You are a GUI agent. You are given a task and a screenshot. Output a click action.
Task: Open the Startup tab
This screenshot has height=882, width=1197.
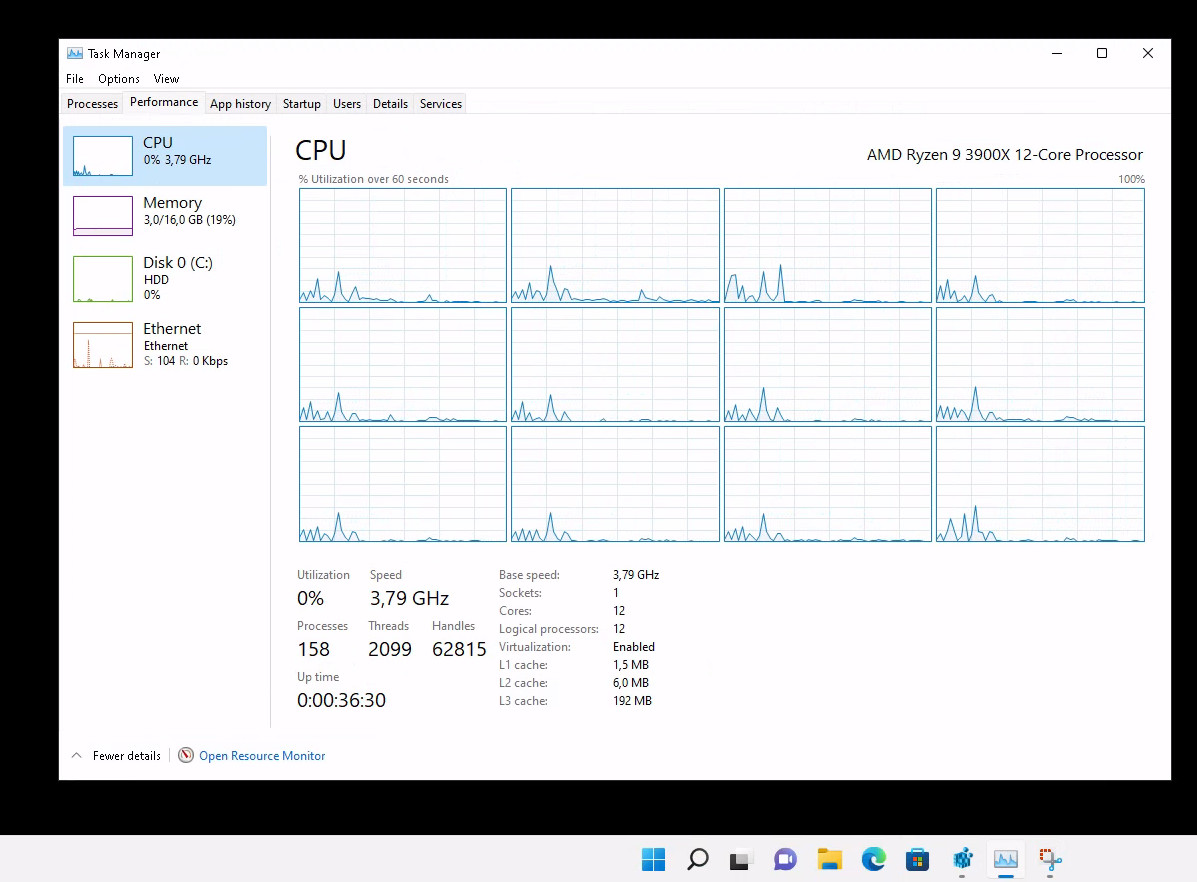(302, 104)
